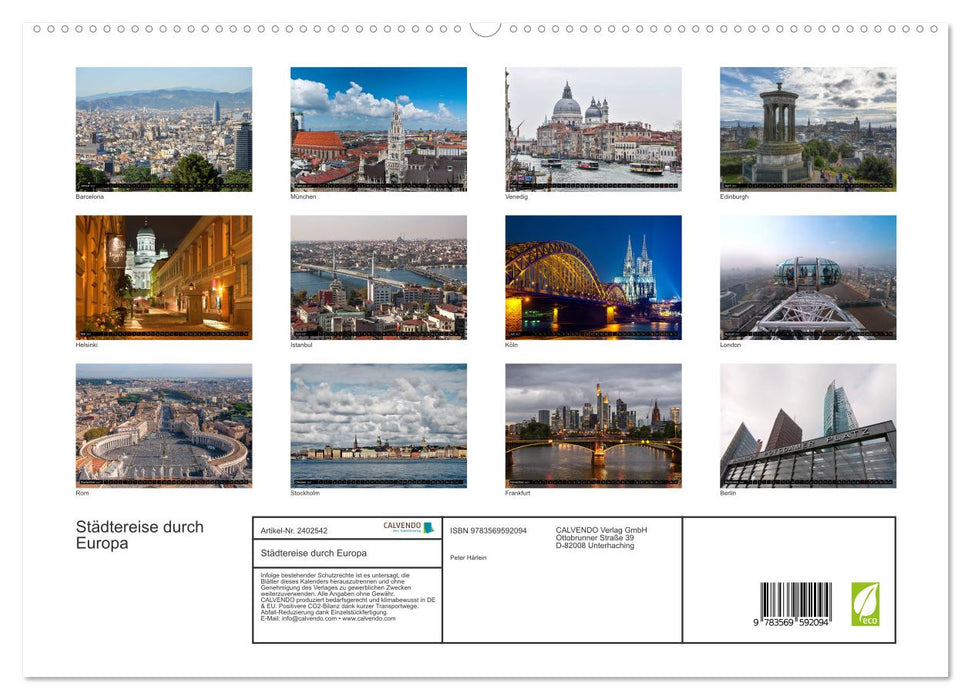Image resolution: width=971 pixels, height=700 pixels.
Task: Open the London Eye capsule photo
Action: tap(808, 277)
